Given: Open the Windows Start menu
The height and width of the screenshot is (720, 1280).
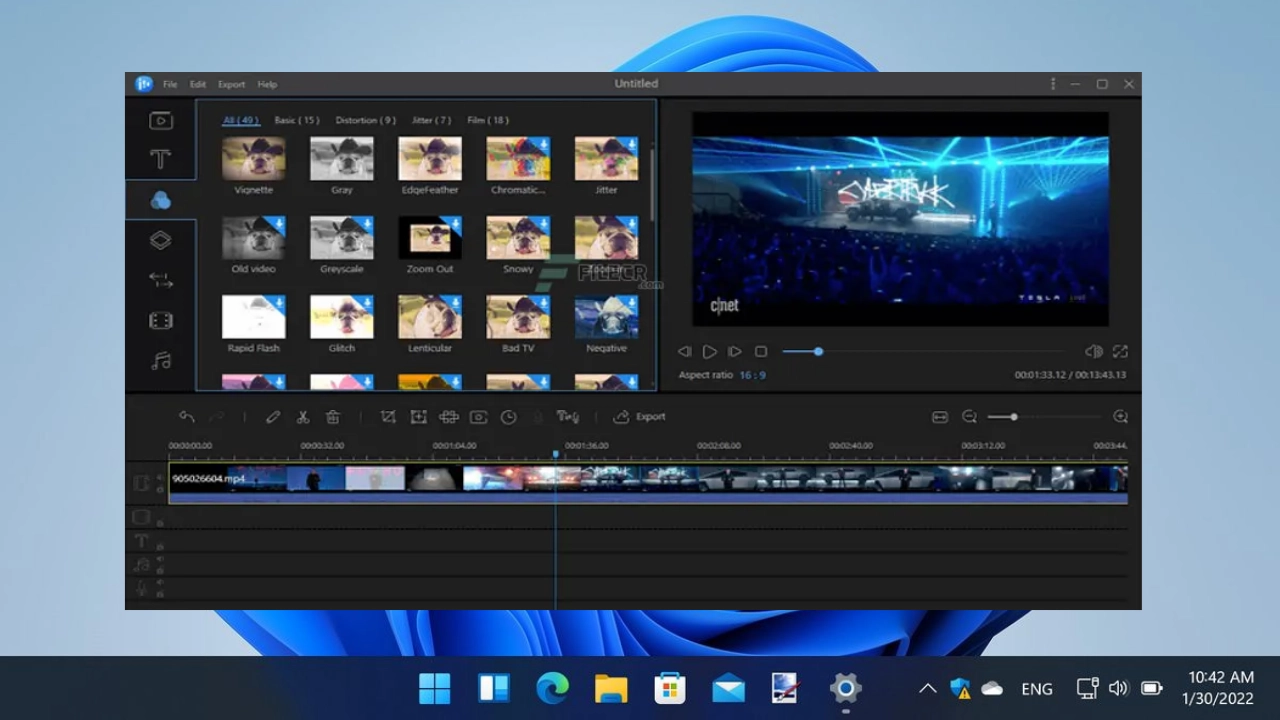Looking at the screenshot, I should tap(435, 688).
